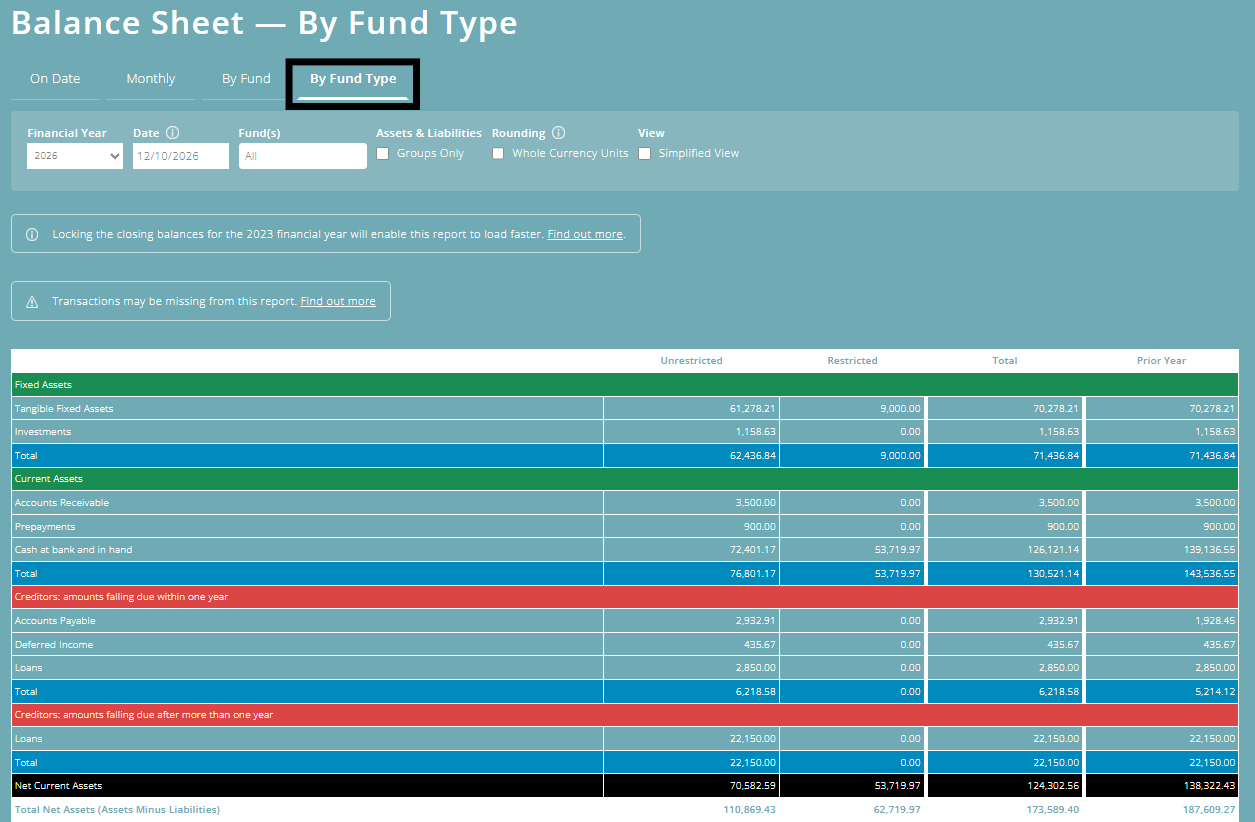Click Cash at bank total value 126,121.14

pyautogui.click(x=1053, y=550)
